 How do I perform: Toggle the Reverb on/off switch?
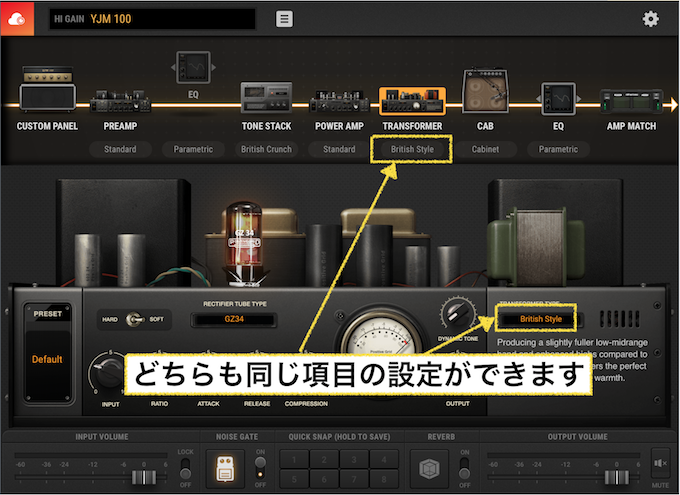[464, 468]
